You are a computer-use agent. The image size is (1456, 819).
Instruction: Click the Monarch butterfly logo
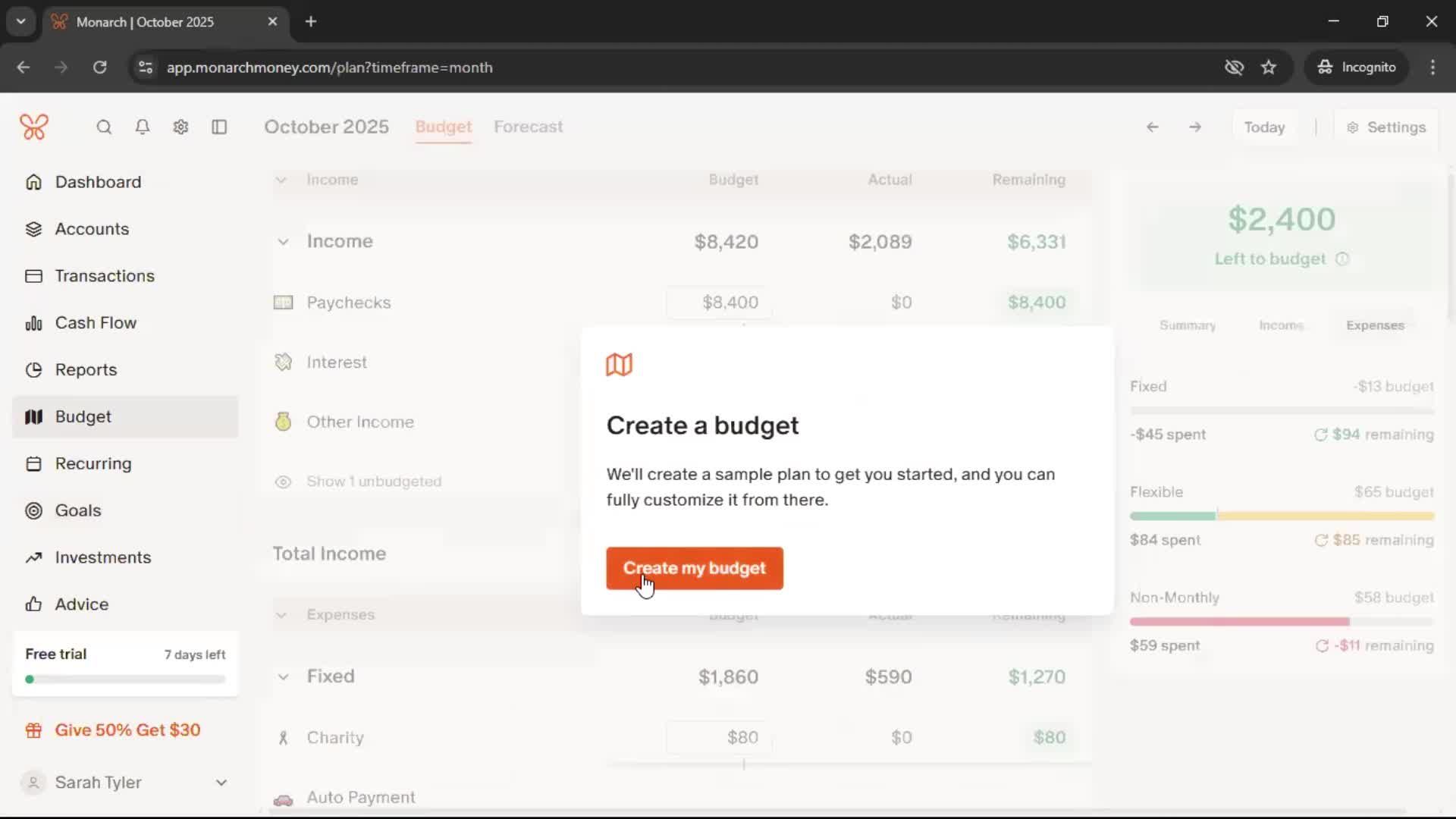[34, 127]
